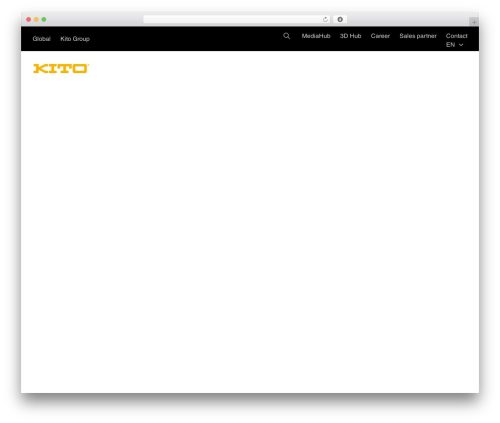Maximize the window with green button

pos(44,19)
